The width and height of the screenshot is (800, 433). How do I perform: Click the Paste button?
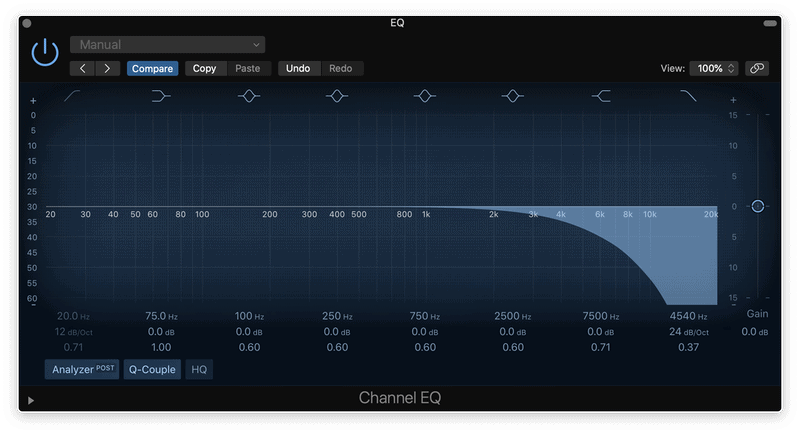(248, 68)
